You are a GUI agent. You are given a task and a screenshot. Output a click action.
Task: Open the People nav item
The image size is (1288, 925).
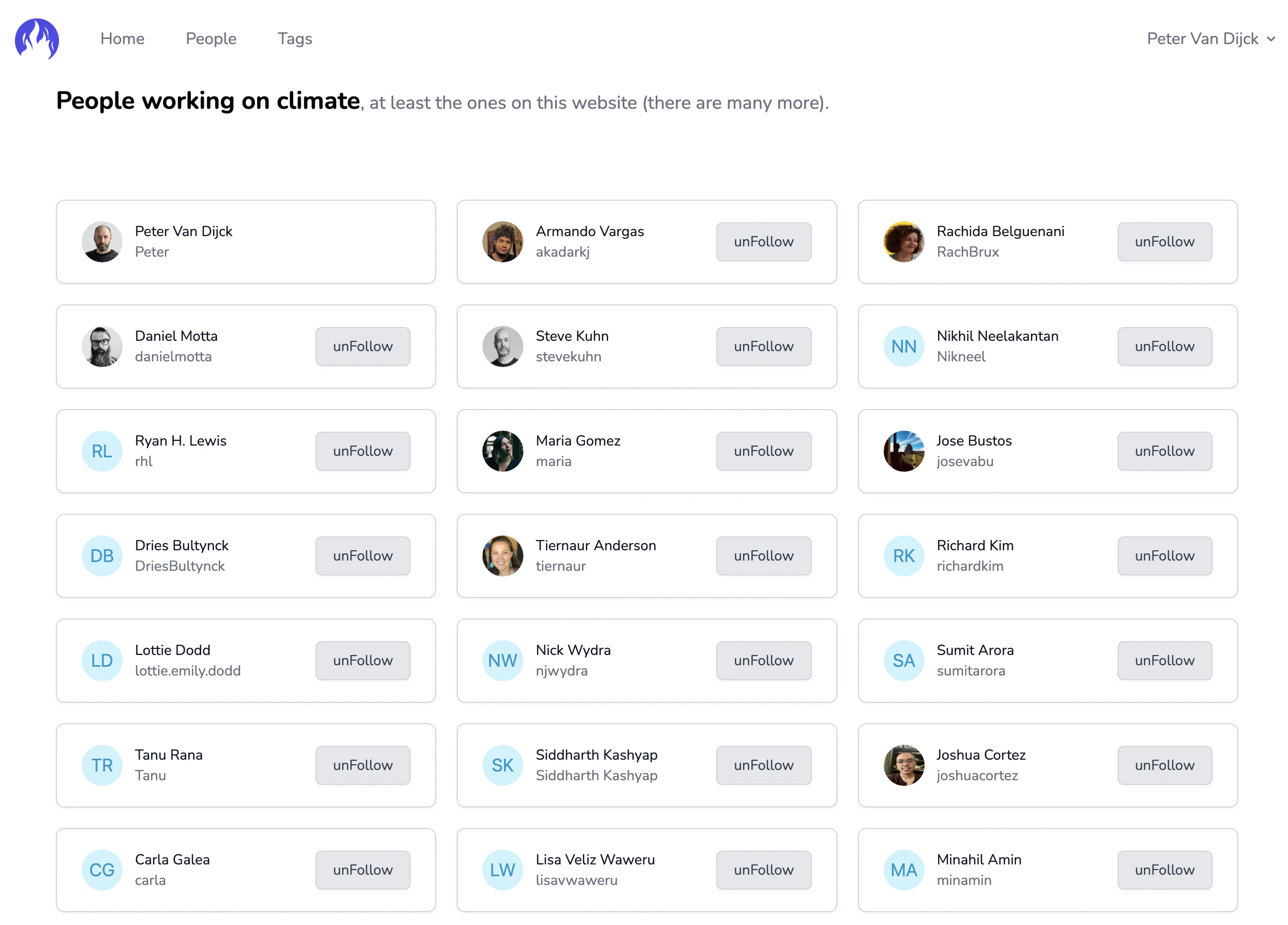point(211,38)
